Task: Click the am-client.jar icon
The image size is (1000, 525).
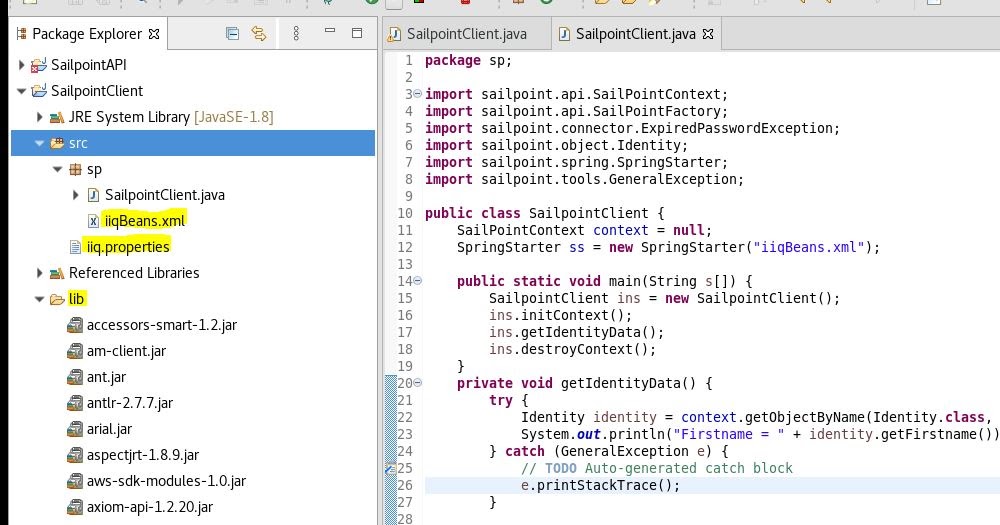Action: (75, 351)
